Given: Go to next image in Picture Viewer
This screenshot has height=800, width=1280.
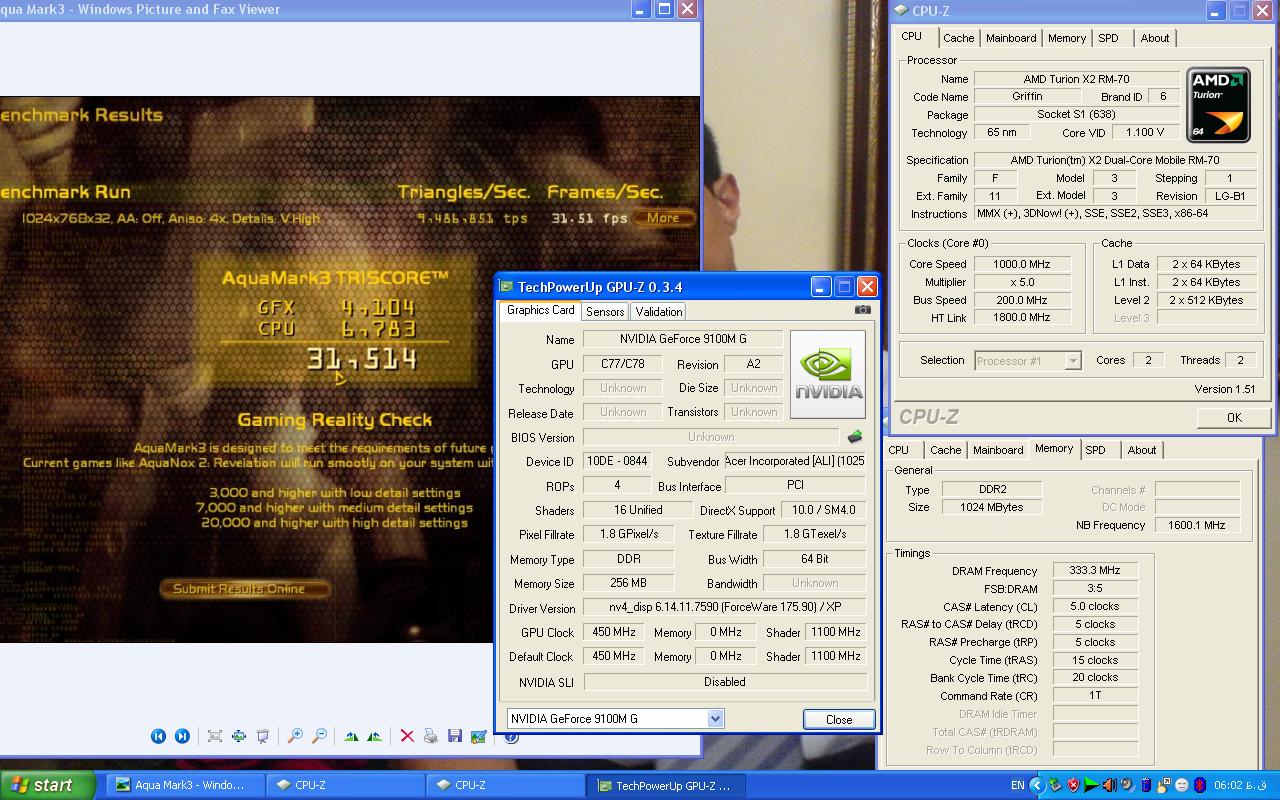Looking at the screenshot, I should 182,736.
